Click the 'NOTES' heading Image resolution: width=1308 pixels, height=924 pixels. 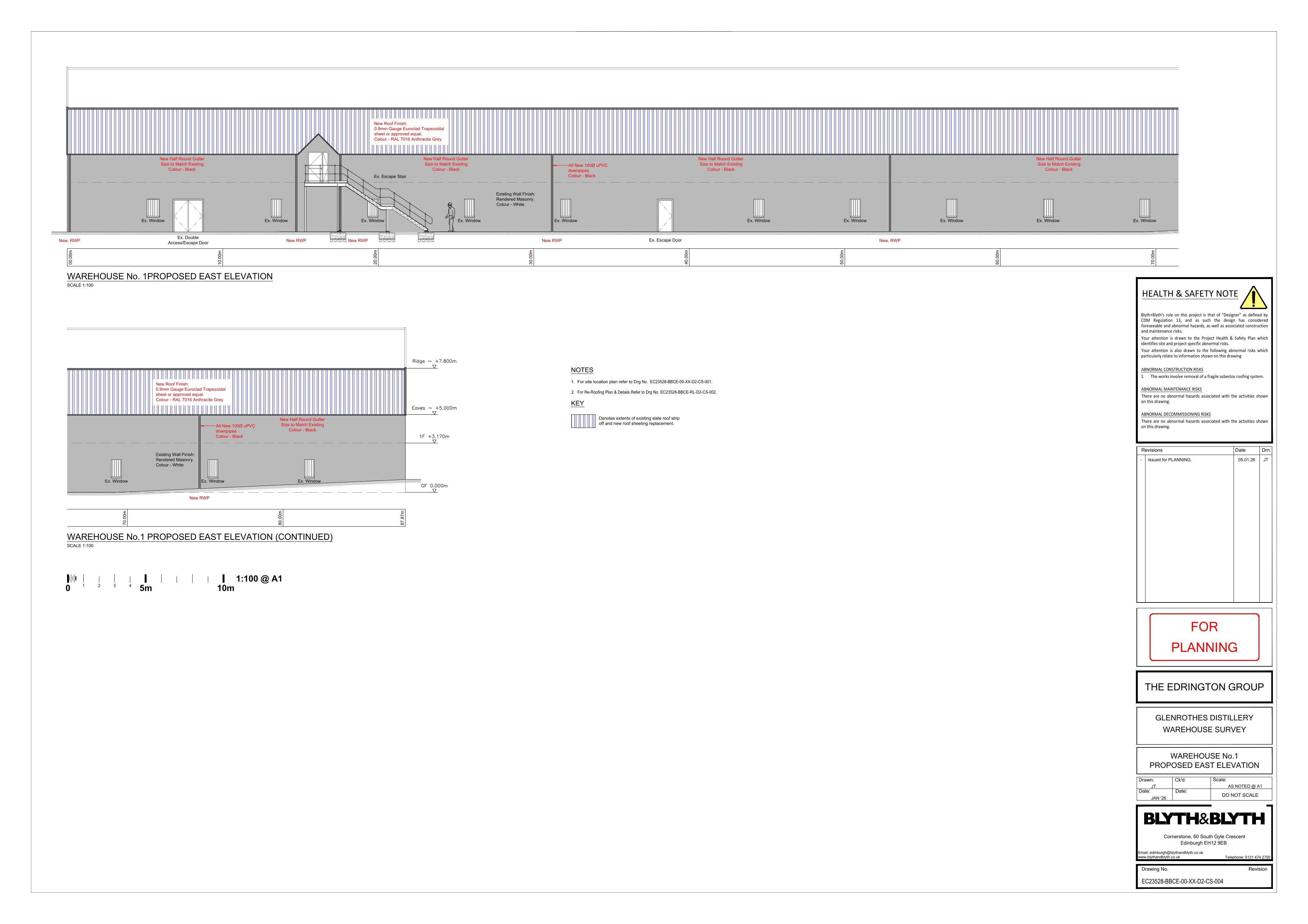pos(582,370)
